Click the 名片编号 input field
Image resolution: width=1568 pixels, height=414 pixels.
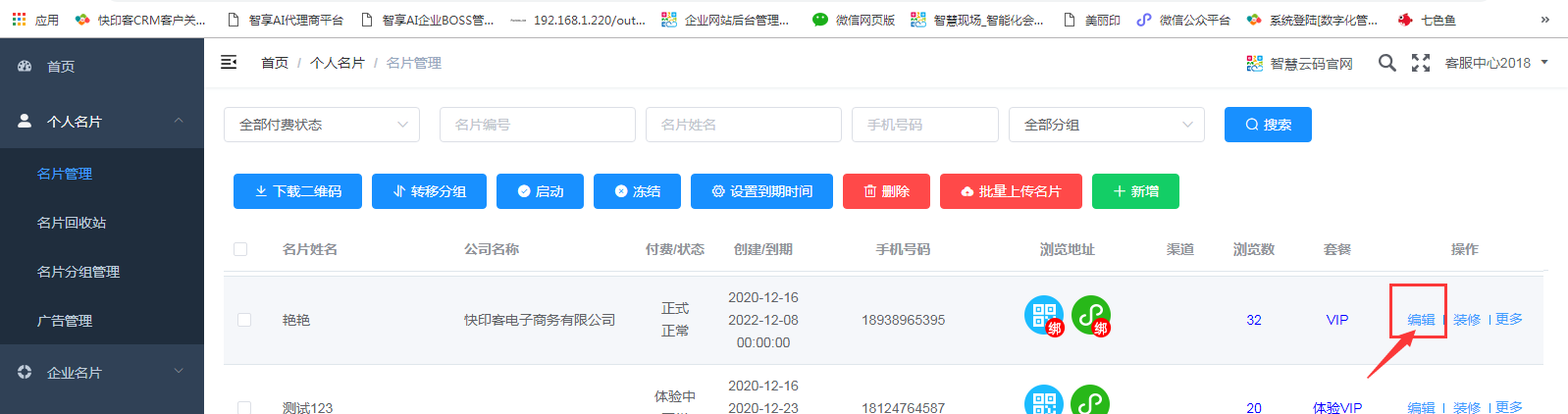tap(538, 125)
